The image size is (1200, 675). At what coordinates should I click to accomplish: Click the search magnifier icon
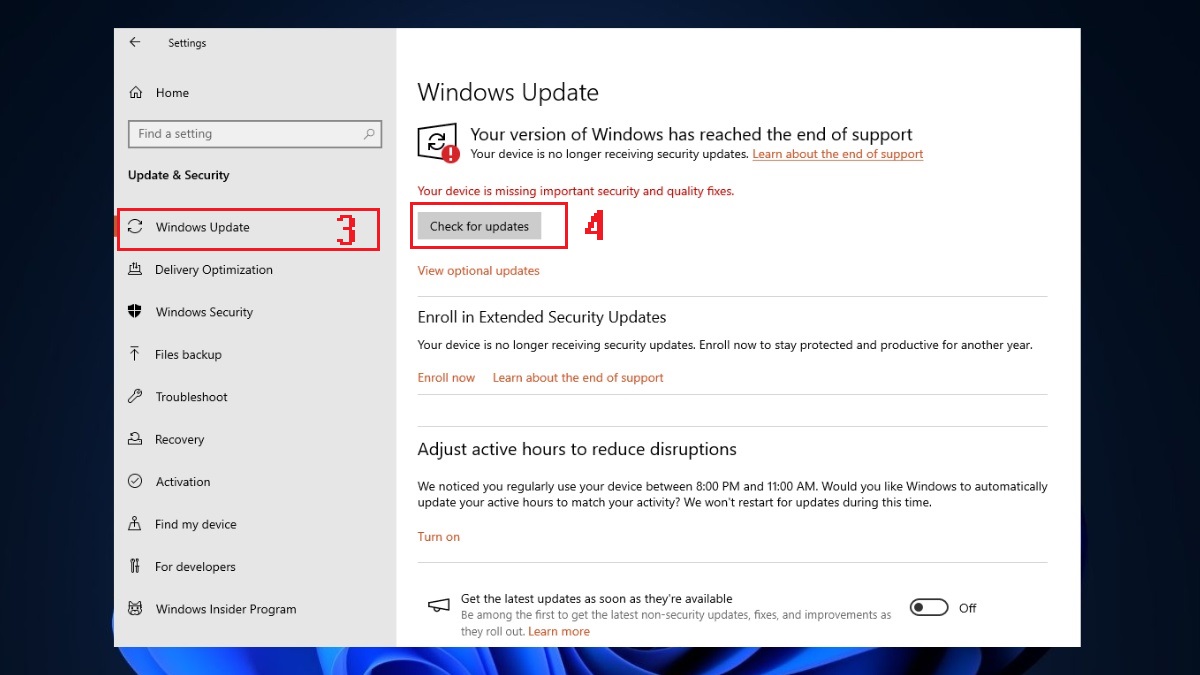tap(369, 134)
